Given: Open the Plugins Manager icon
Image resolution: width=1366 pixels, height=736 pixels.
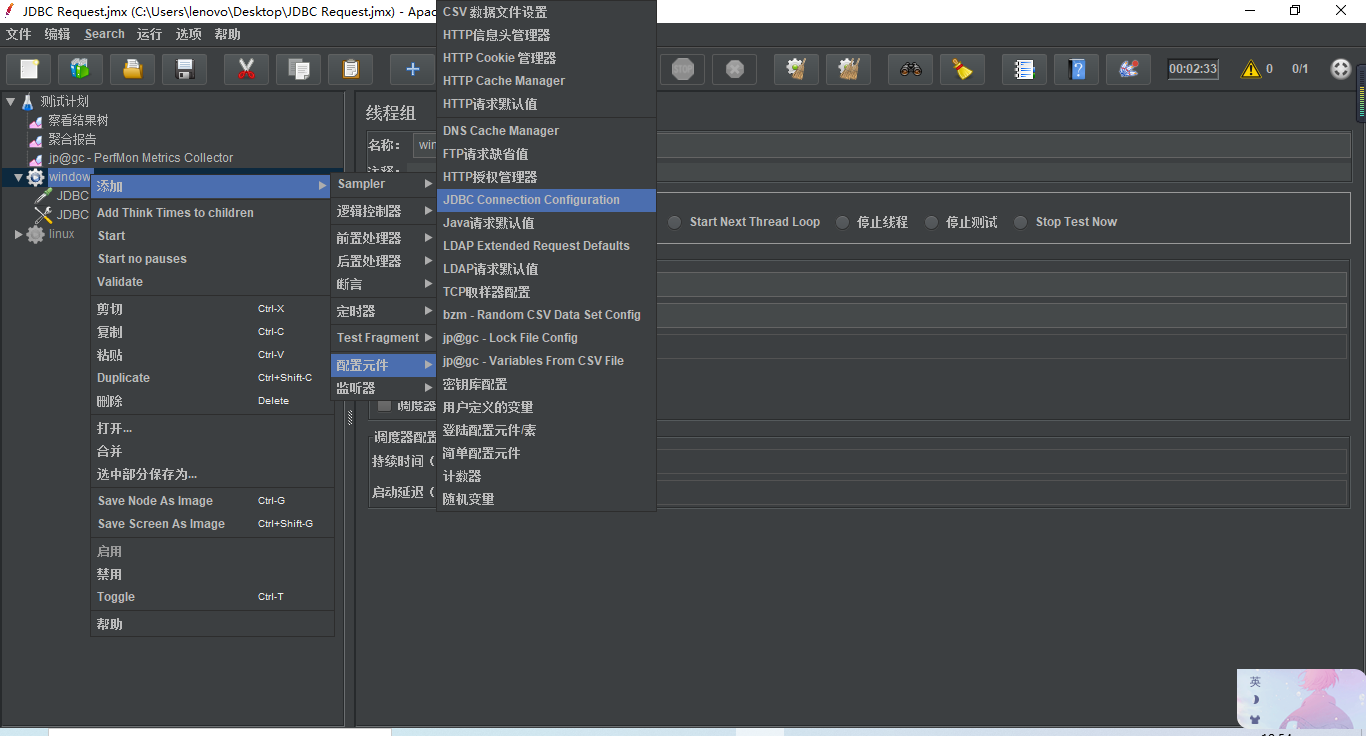Looking at the screenshot, I should pyautogui.click(x=1128, y=69).
